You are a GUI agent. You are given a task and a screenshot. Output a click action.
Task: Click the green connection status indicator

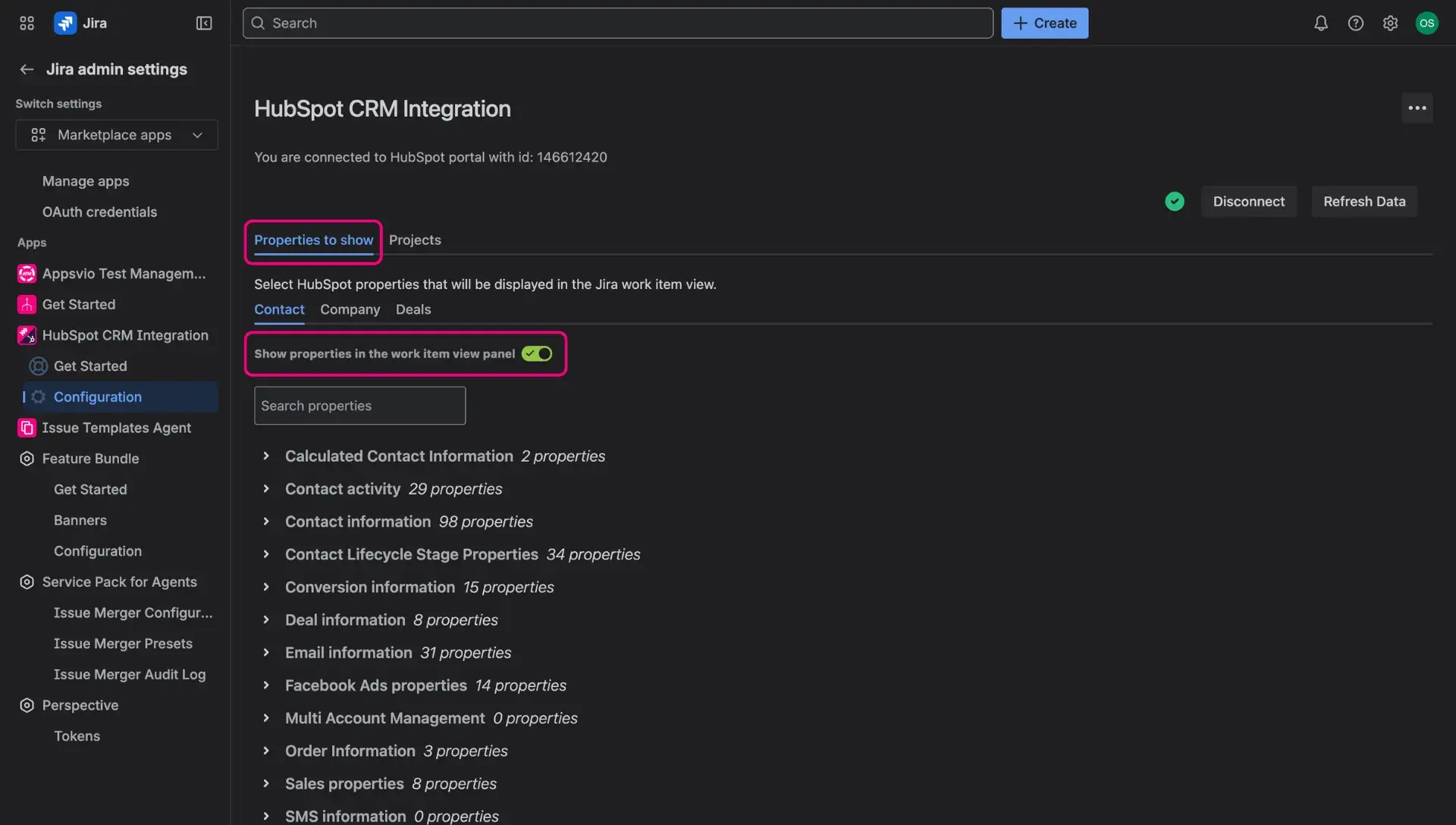point(1174,201)
